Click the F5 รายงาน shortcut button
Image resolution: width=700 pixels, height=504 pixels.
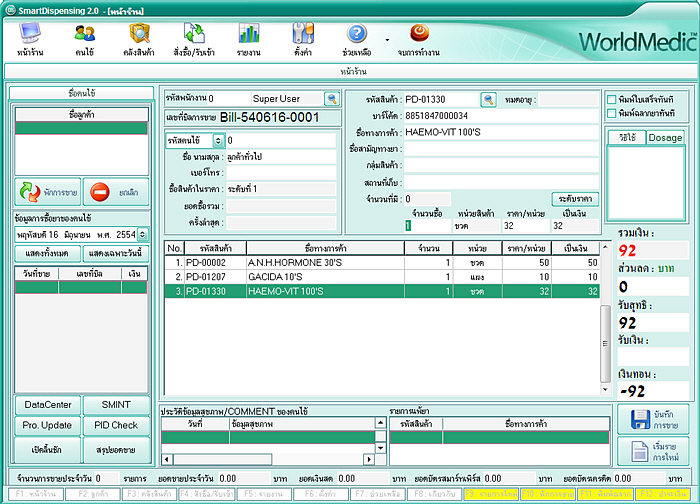tap(264, 494)
